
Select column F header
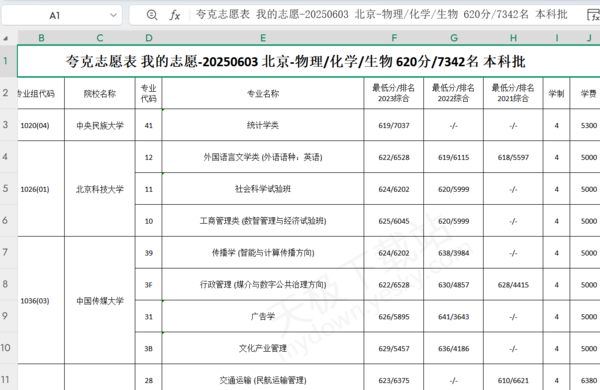394,38
